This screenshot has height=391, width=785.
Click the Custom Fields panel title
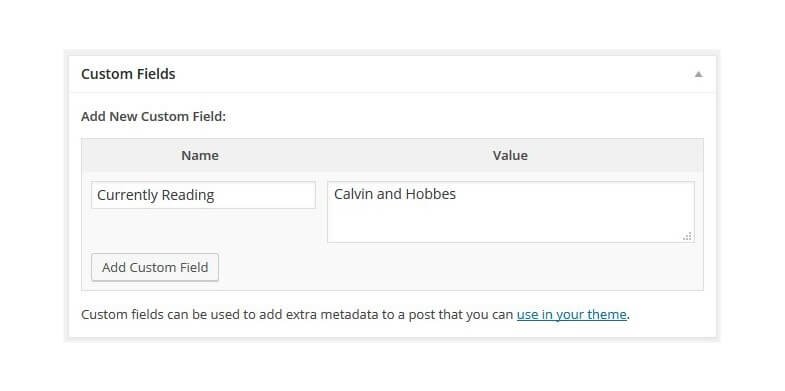click(x=128, y=74)
